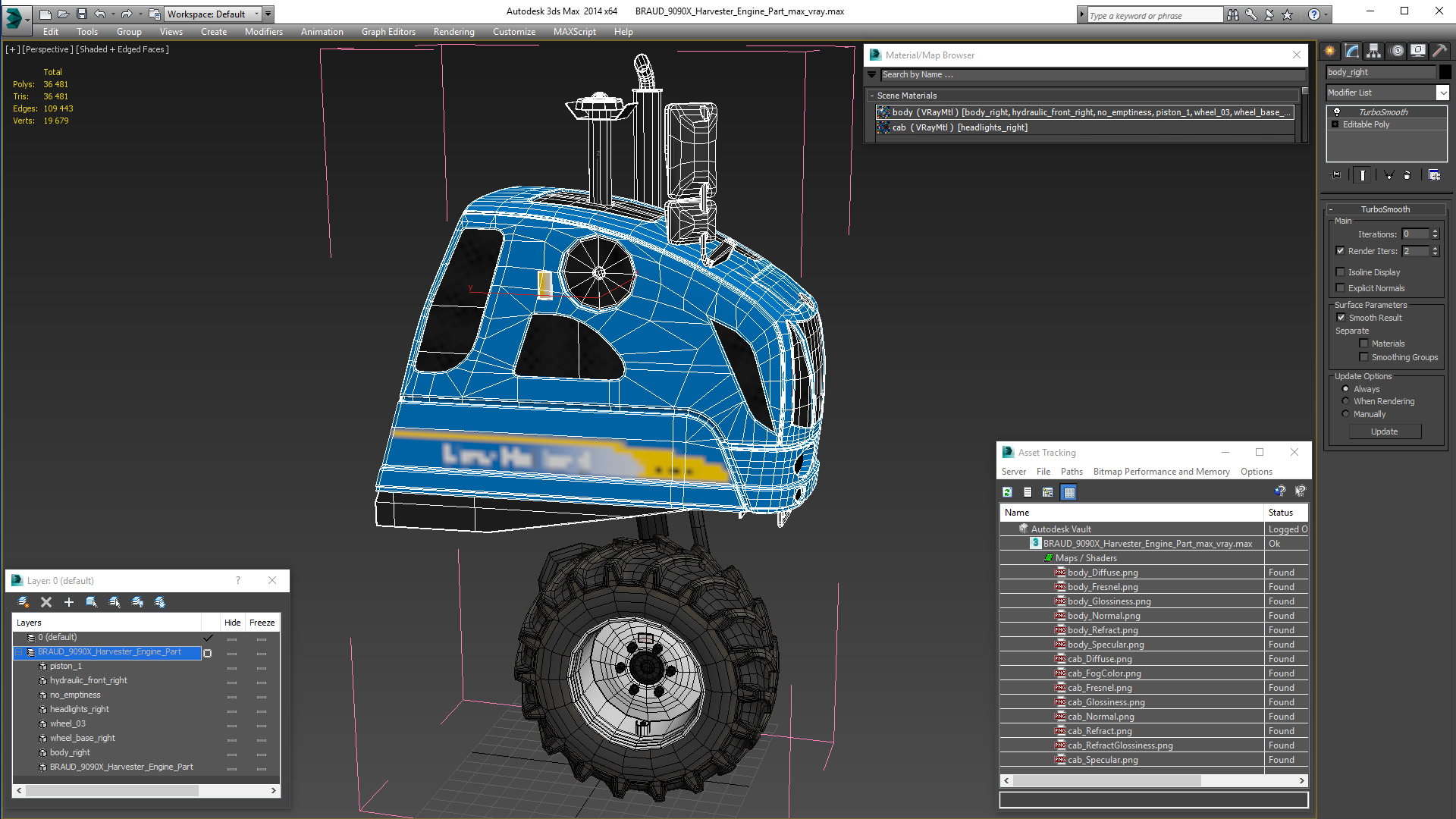1456x819 pixels.
Task: Click Freeze/Unfreeze All Layers icon
Action: [x=160, y=602]
